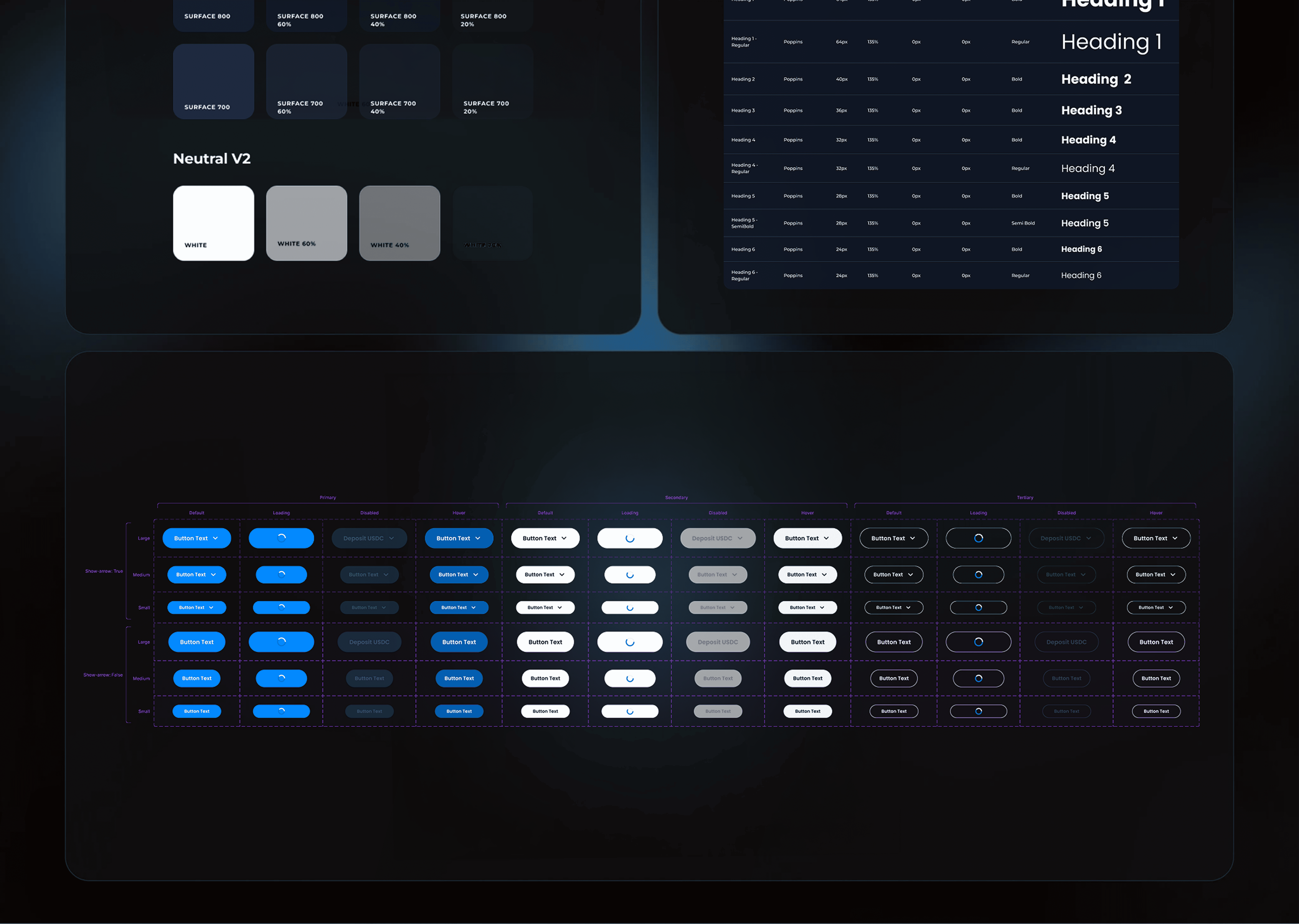Click 'Semi Bold' weight in typography table
Image resolution: width=1299 pixels, height=924 pixels.
(x=1023, y=223)
